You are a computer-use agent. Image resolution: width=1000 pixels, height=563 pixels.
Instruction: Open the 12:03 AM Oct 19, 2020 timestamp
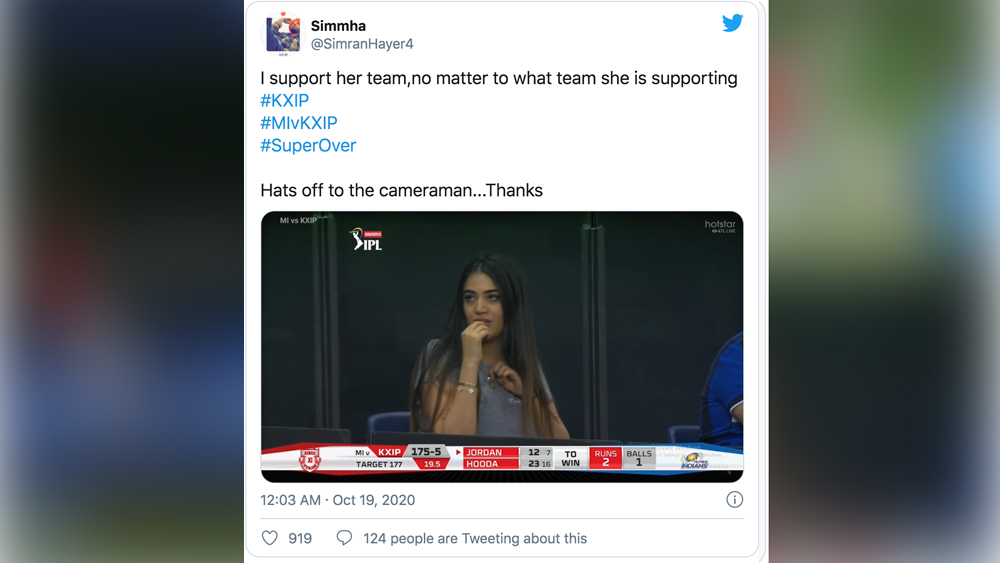[x=337, y=500]
